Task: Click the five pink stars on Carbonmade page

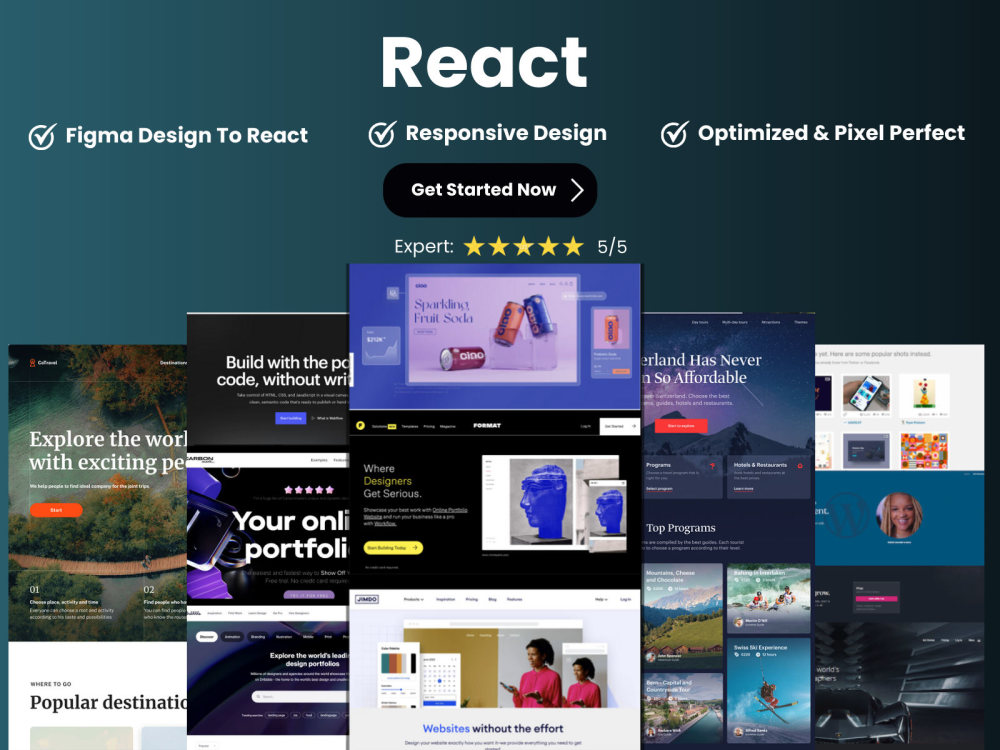Action: coord(309,490)
